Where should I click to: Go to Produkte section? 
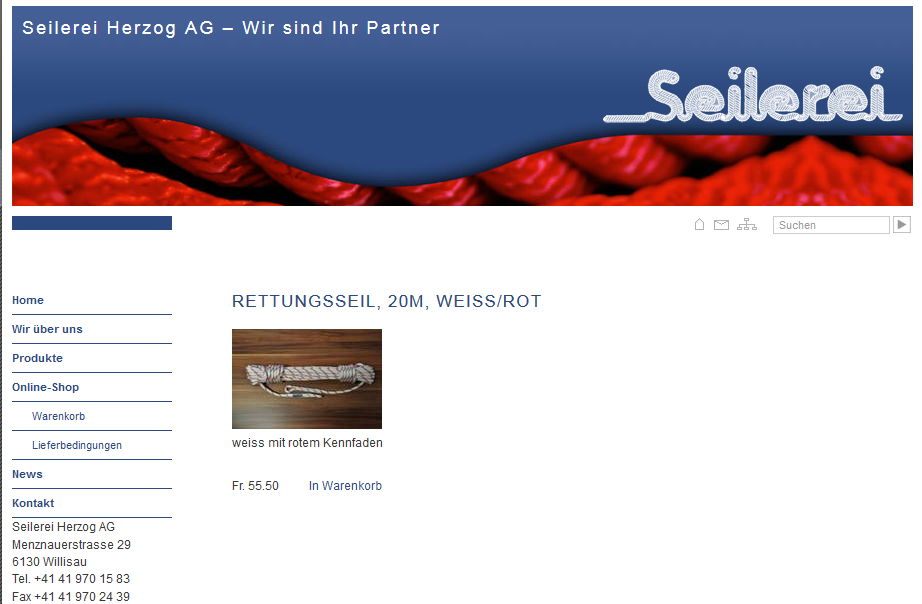(x=37, y=358)
